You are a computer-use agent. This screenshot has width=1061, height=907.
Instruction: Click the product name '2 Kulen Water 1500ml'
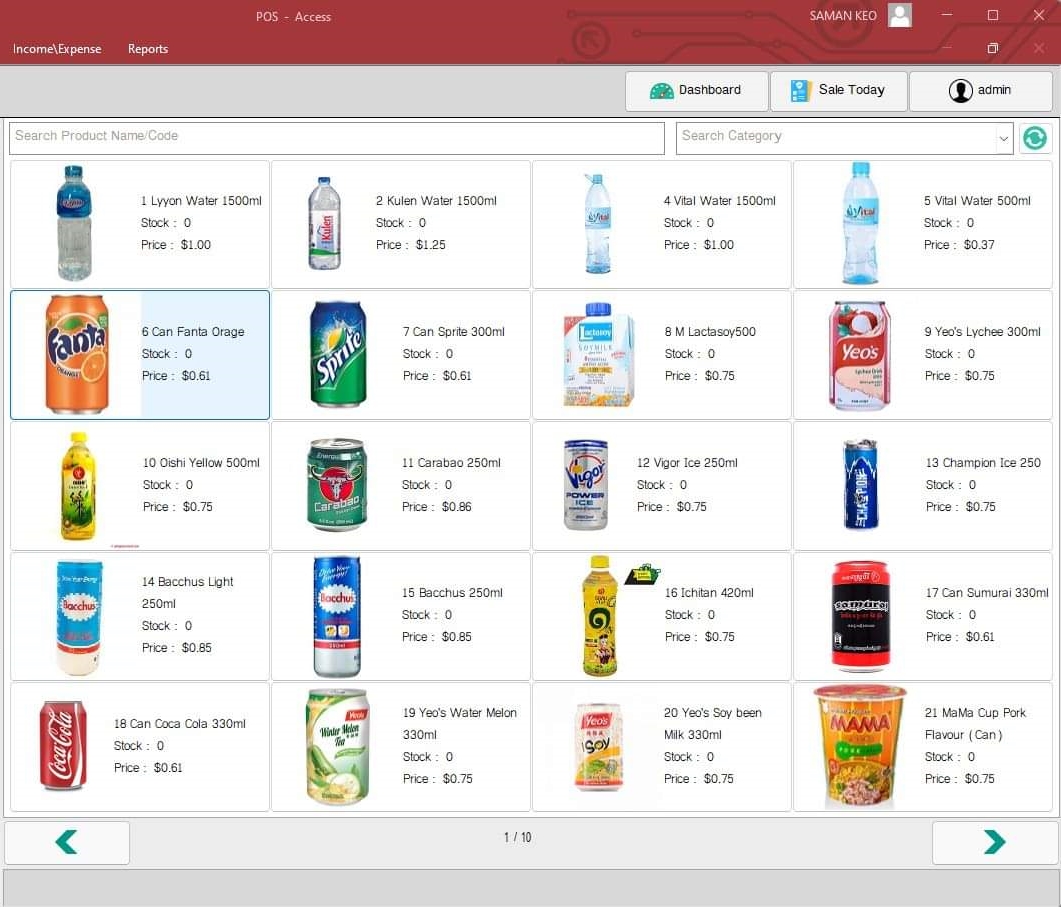click(x=436, y=201)
